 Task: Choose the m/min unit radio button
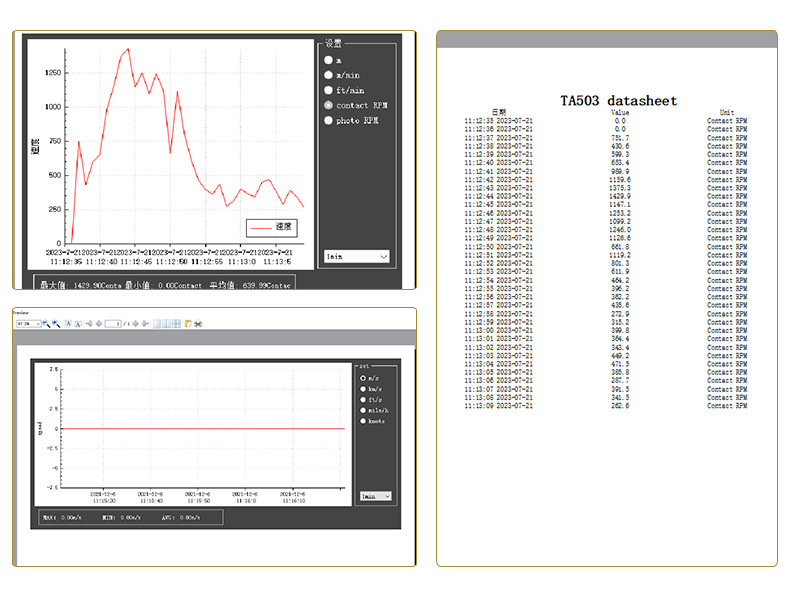click(x=328, y=75)
